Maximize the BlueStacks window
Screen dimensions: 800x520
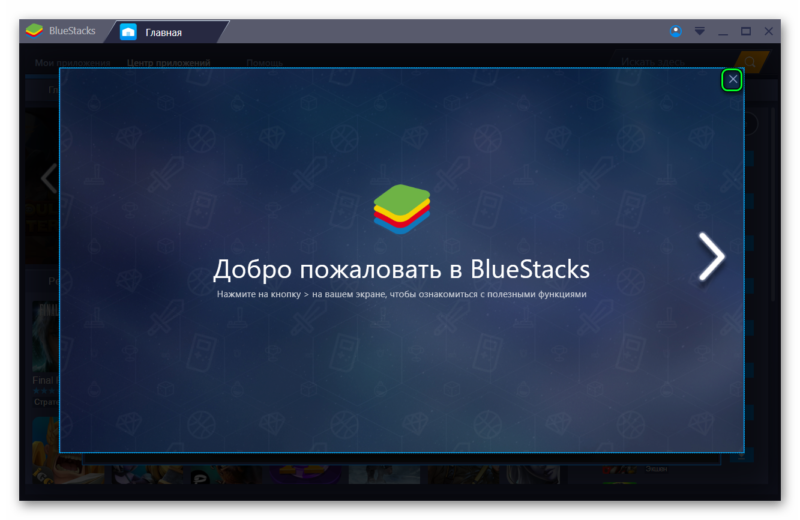745,31
